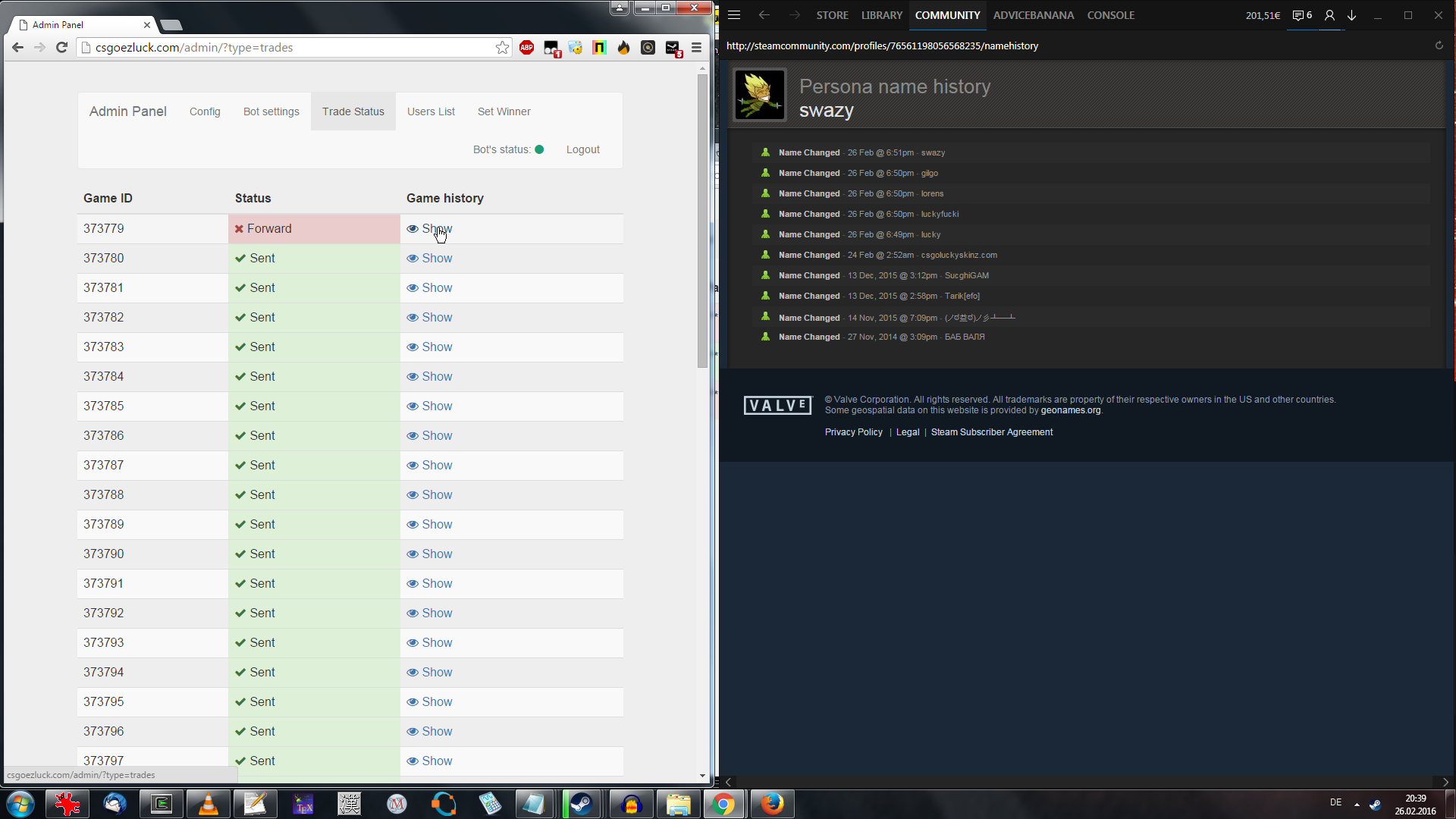The image size is (1456, 819).
Task: Open the Bot settings tab
Action: point(271,111)
